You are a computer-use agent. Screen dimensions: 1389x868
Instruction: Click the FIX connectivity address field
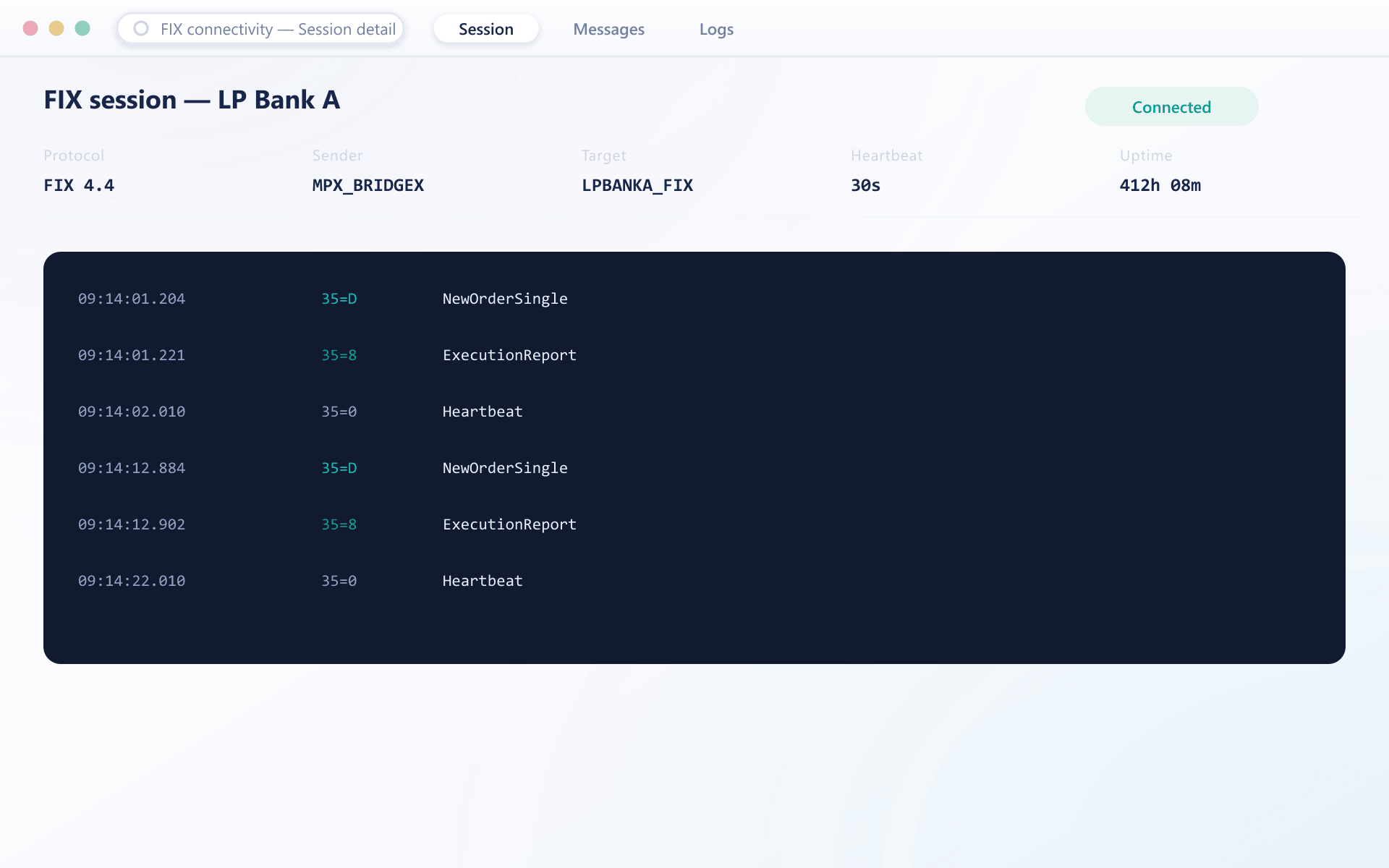tap(260, 29)
